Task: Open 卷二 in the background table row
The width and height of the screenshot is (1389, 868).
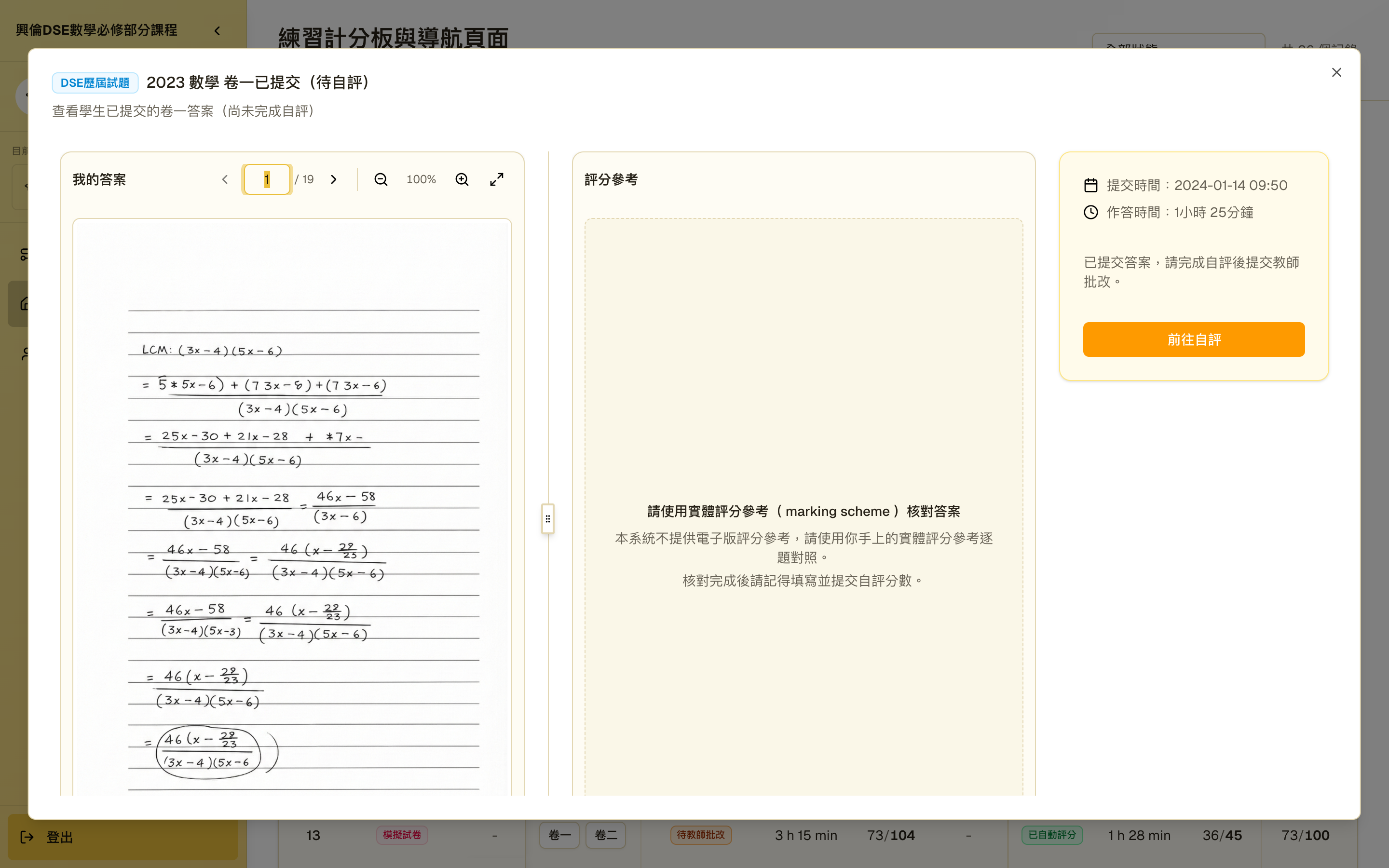Action: pyautogui.click(x=606, y=835)
